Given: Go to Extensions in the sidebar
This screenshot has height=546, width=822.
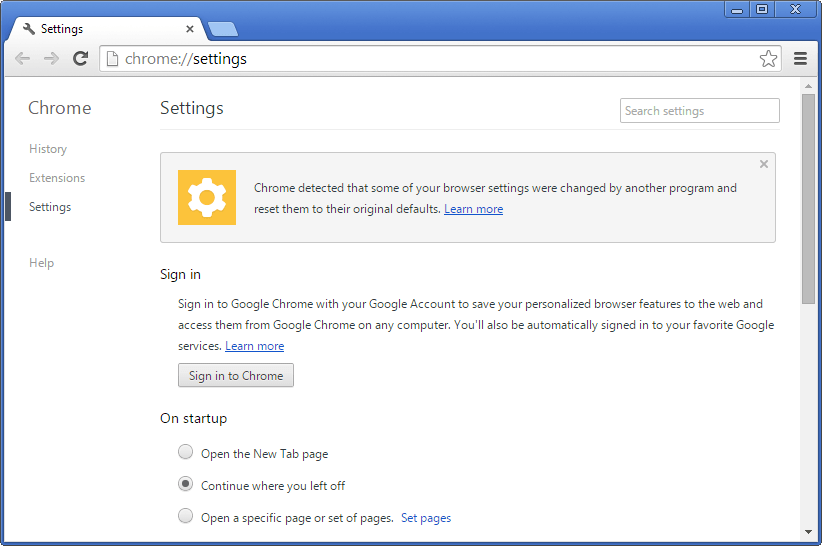Looking at the screenshot, I should coord(57,178).
